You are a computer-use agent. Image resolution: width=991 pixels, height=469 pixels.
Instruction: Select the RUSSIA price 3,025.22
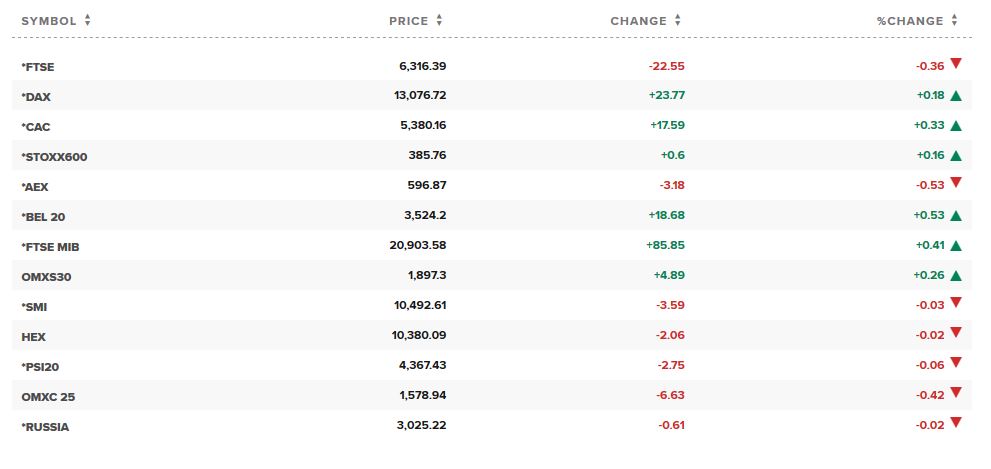[x=422, y=425]
